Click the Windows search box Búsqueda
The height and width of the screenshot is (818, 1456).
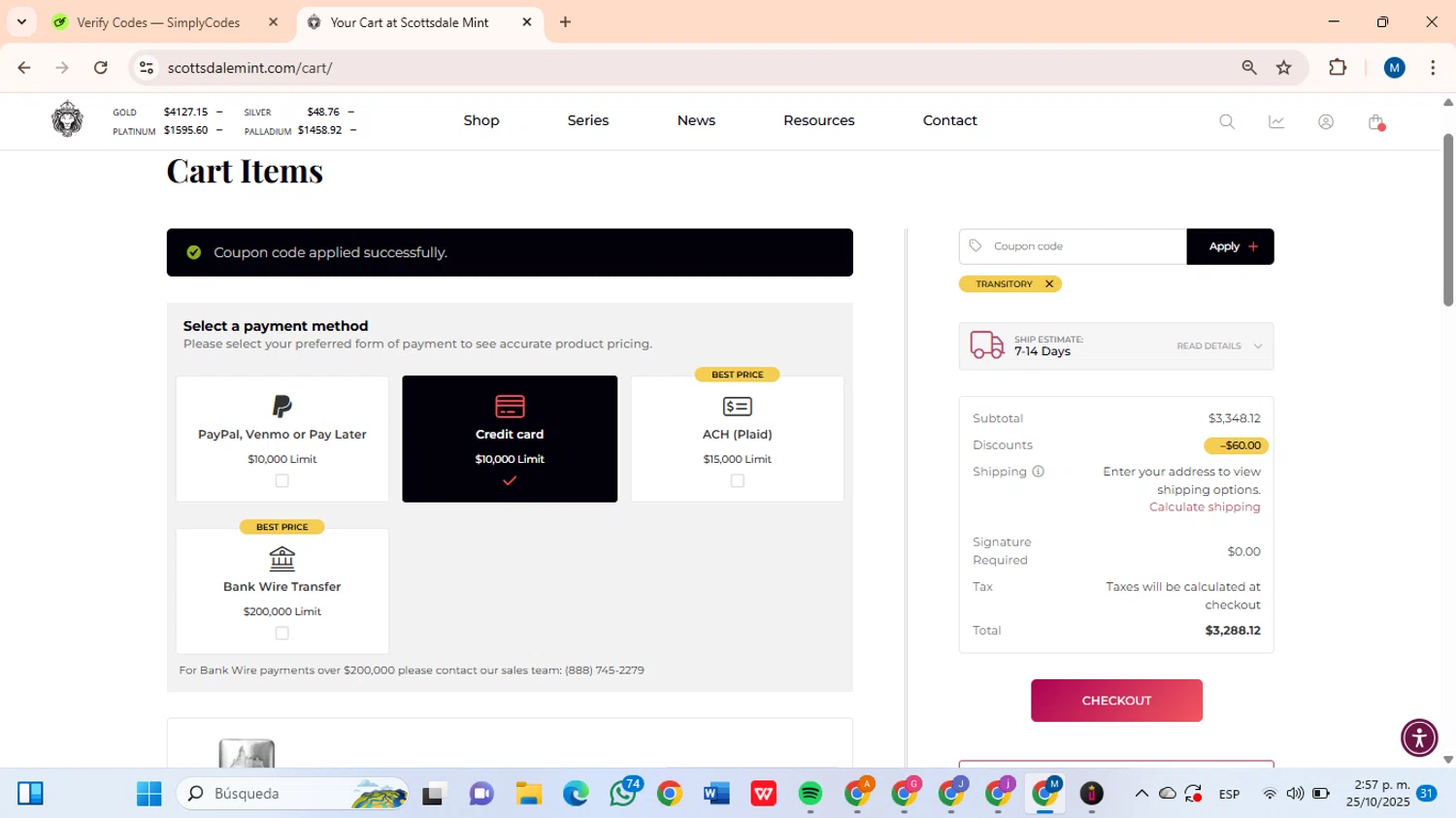click(x=291, y=794)
